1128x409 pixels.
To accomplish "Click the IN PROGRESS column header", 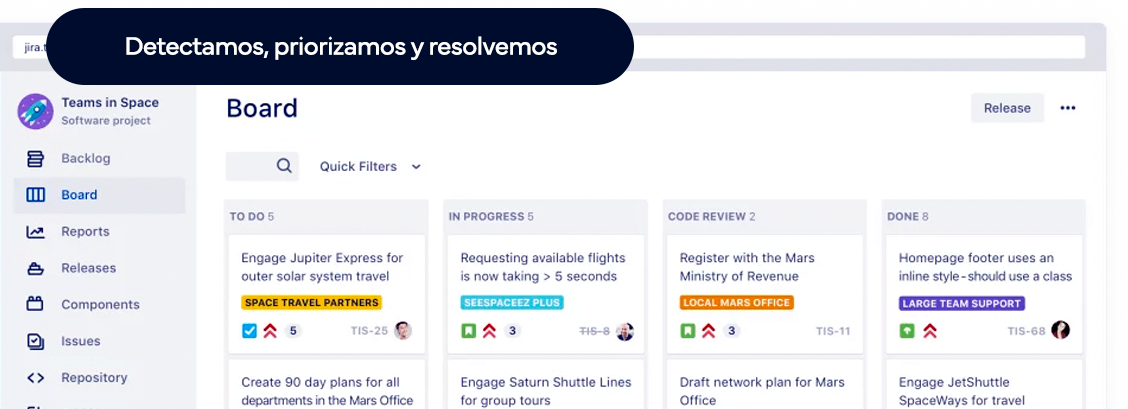I will 491,216.
